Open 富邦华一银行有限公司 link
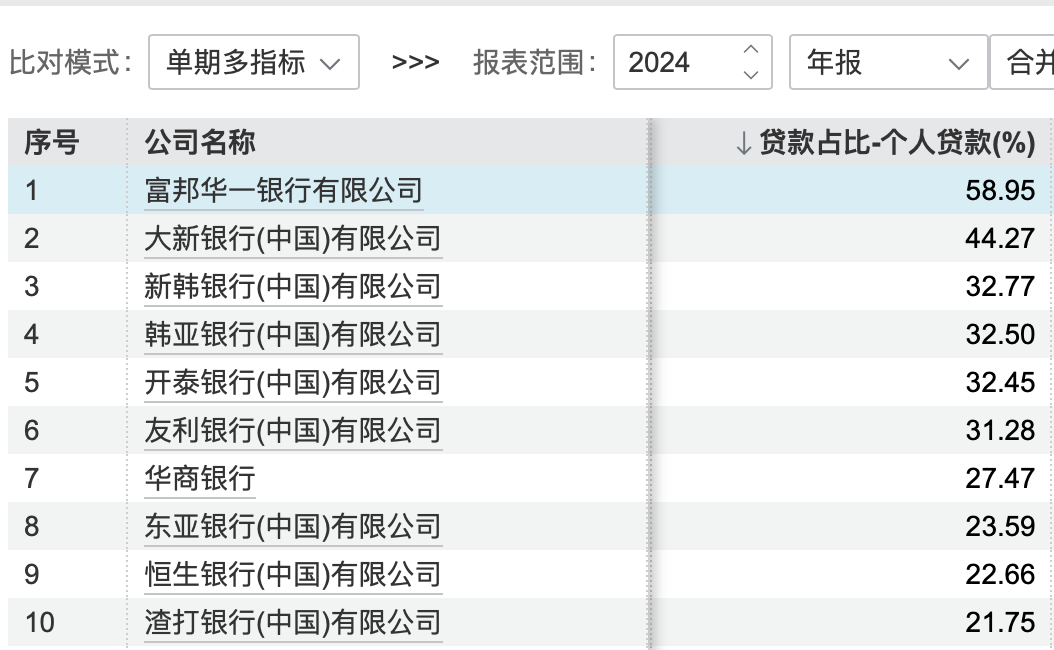Image resolution: width=1054 pixels, height=650 pixels. (284, 191)
